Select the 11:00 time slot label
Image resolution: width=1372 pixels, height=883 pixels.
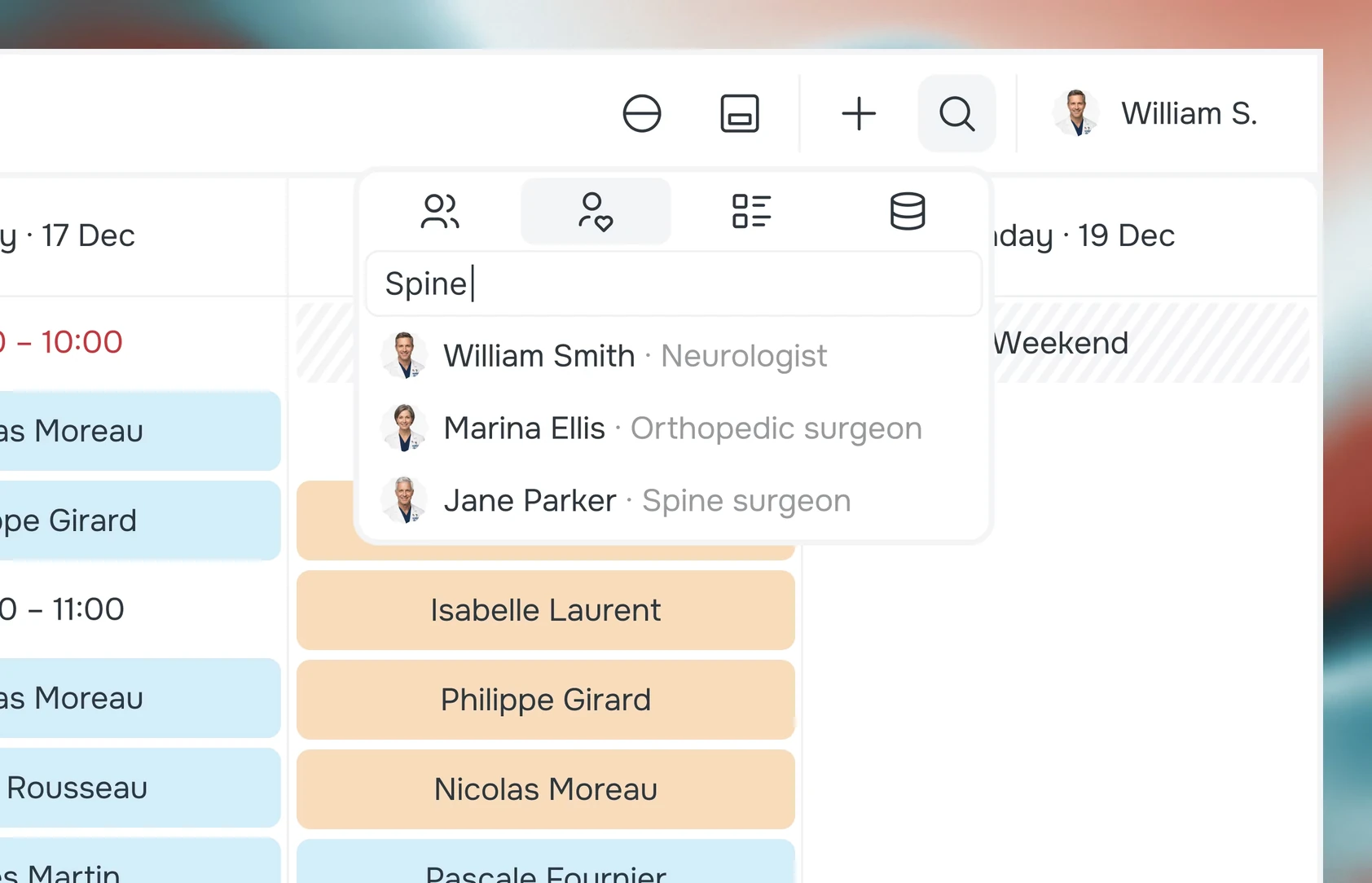[63, 609]
